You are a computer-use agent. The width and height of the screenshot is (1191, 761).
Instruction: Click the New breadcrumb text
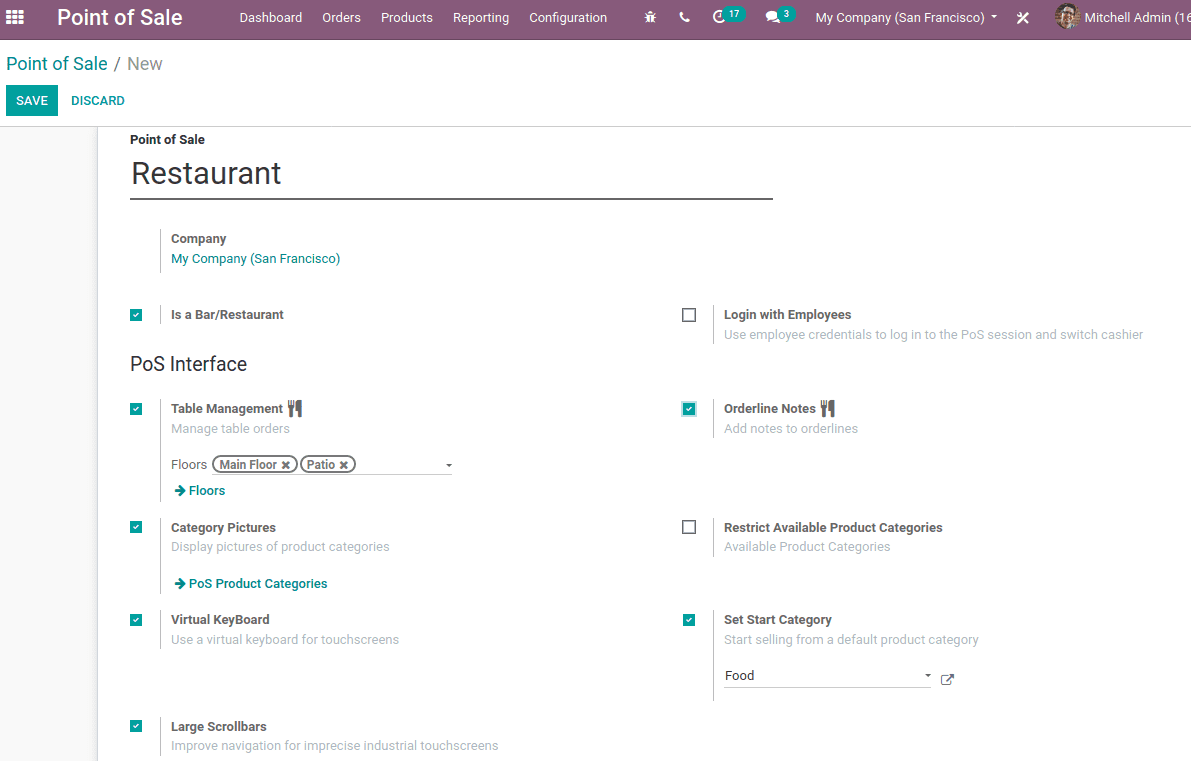coord(145,64)
